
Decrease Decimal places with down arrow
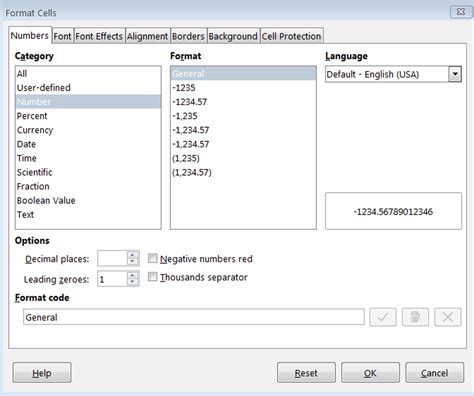pyautogui.click(x=133, y=262)
